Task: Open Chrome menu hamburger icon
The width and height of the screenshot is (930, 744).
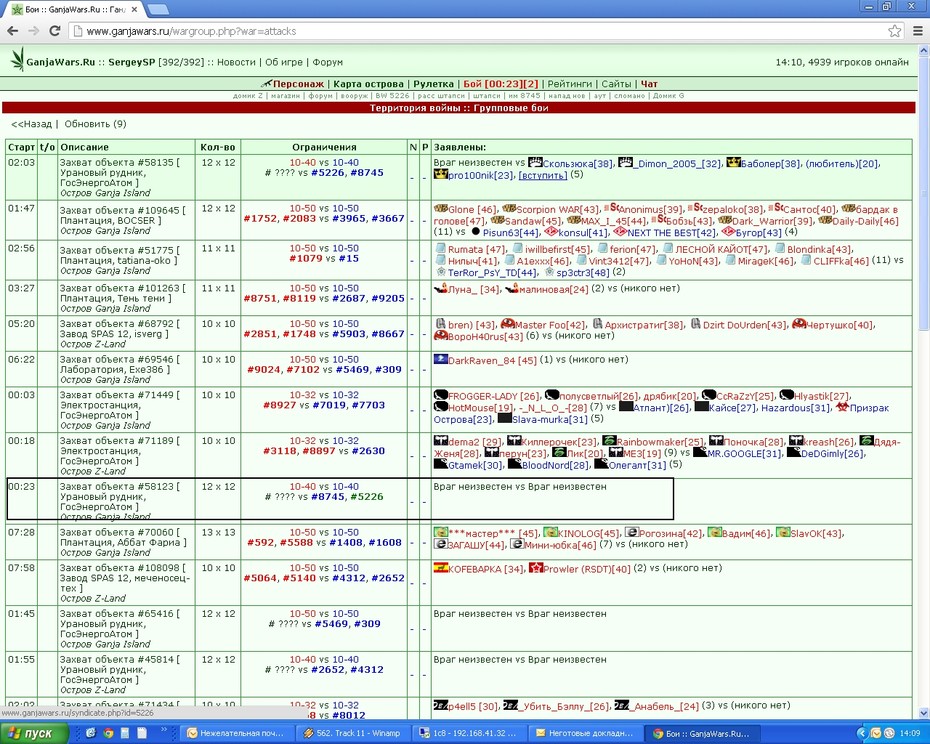Action: tap(918, 31)
